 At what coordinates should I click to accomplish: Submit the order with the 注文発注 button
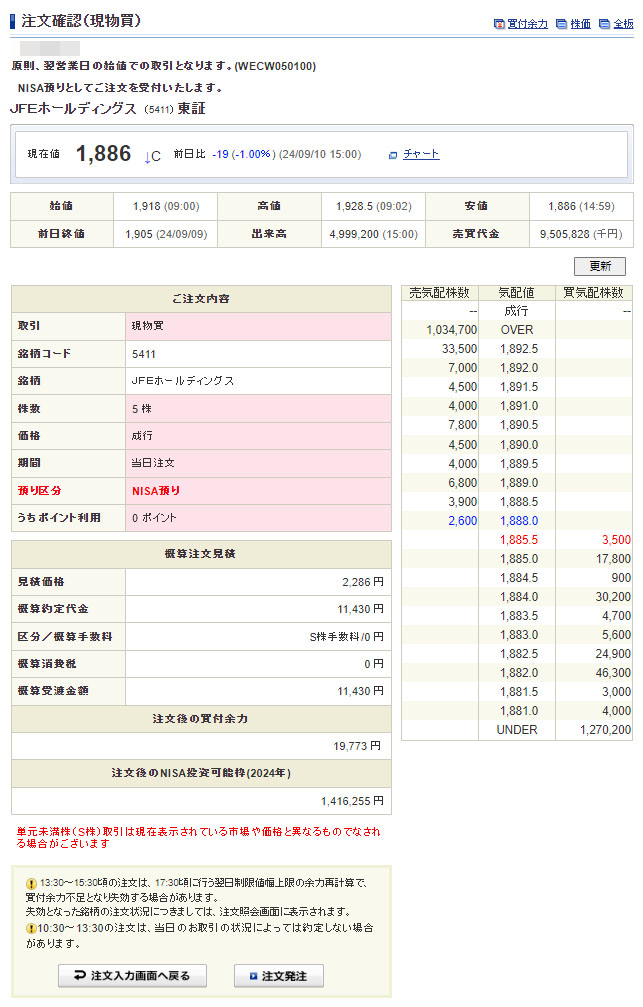point(279,976)
